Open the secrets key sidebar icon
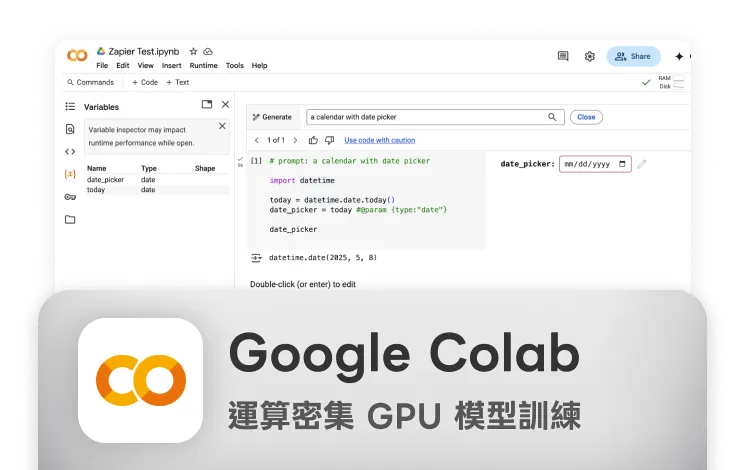The image size is (744, 470). (x=70, y=197)
